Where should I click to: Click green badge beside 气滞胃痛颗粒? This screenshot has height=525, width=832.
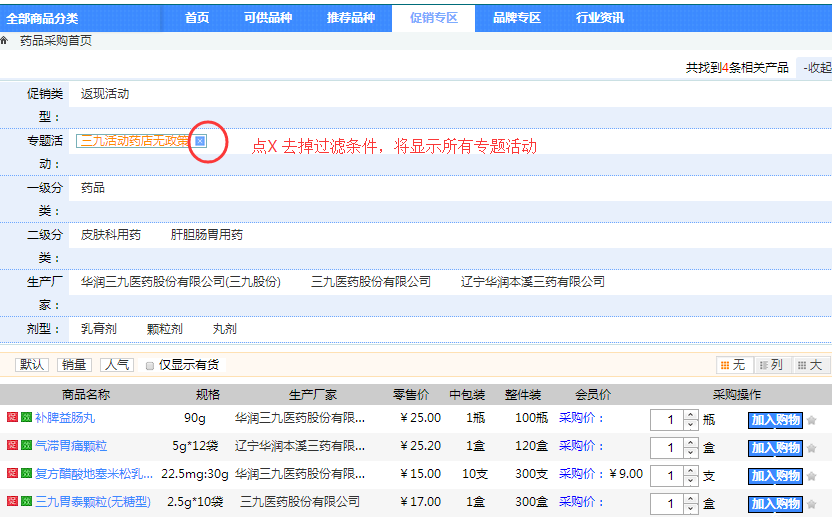click(x=27, y=445)
